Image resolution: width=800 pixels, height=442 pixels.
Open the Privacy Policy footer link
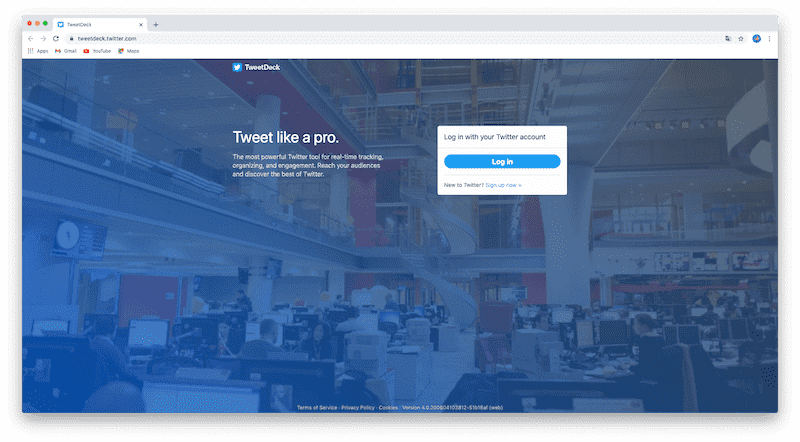358,408
